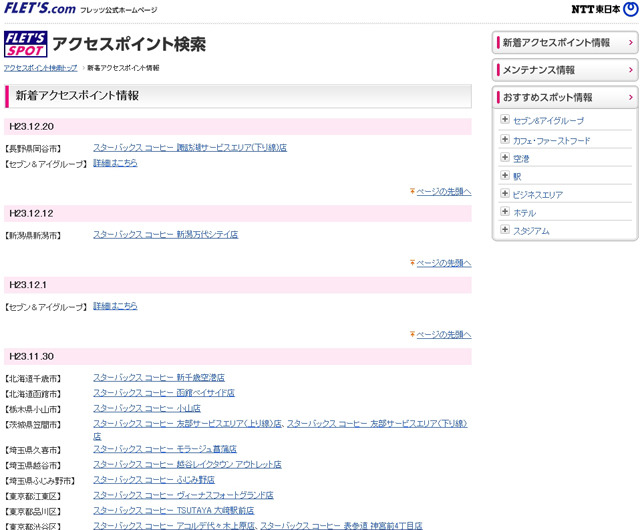Click the 【東京都江東区】 location label

point(33,497)
